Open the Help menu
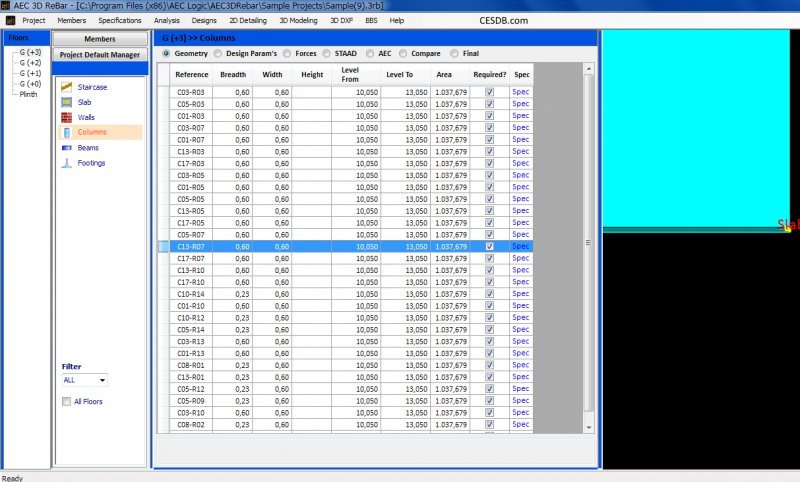 (x=396, y=20)
